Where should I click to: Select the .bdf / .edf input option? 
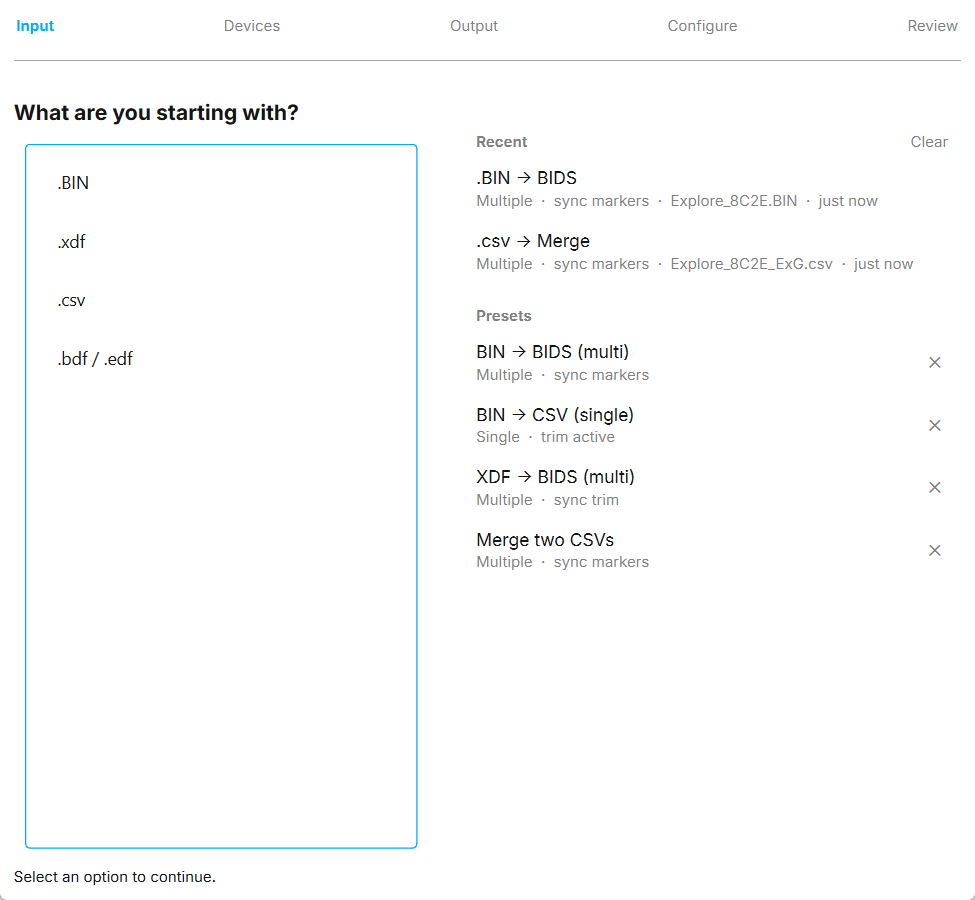(221, 359)
